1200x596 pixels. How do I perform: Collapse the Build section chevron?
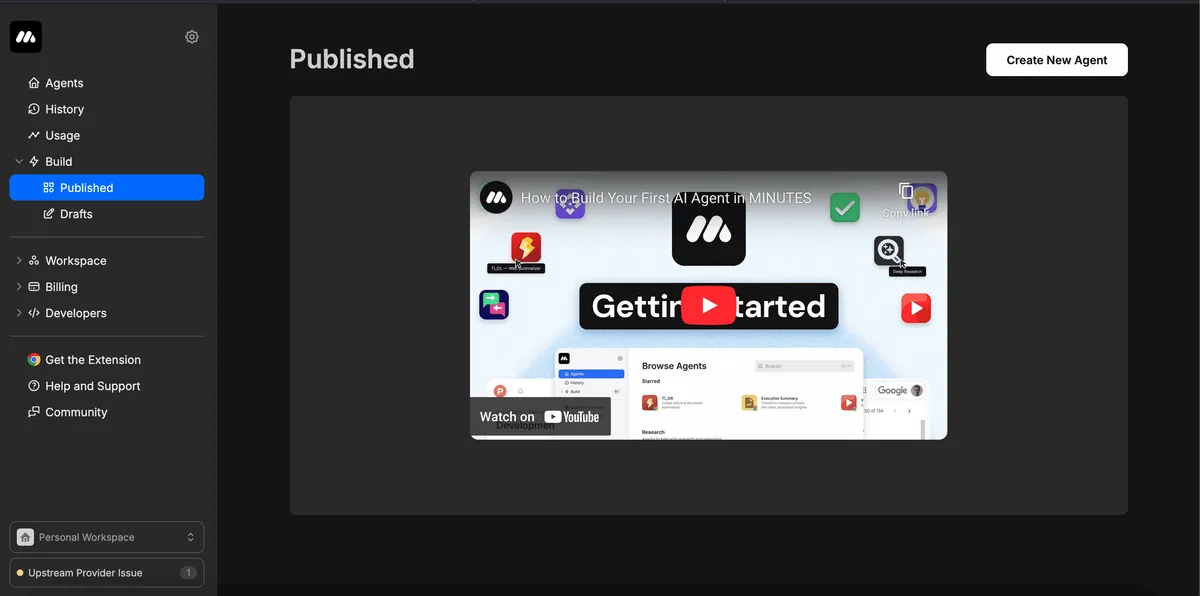(x=19, y=161)
